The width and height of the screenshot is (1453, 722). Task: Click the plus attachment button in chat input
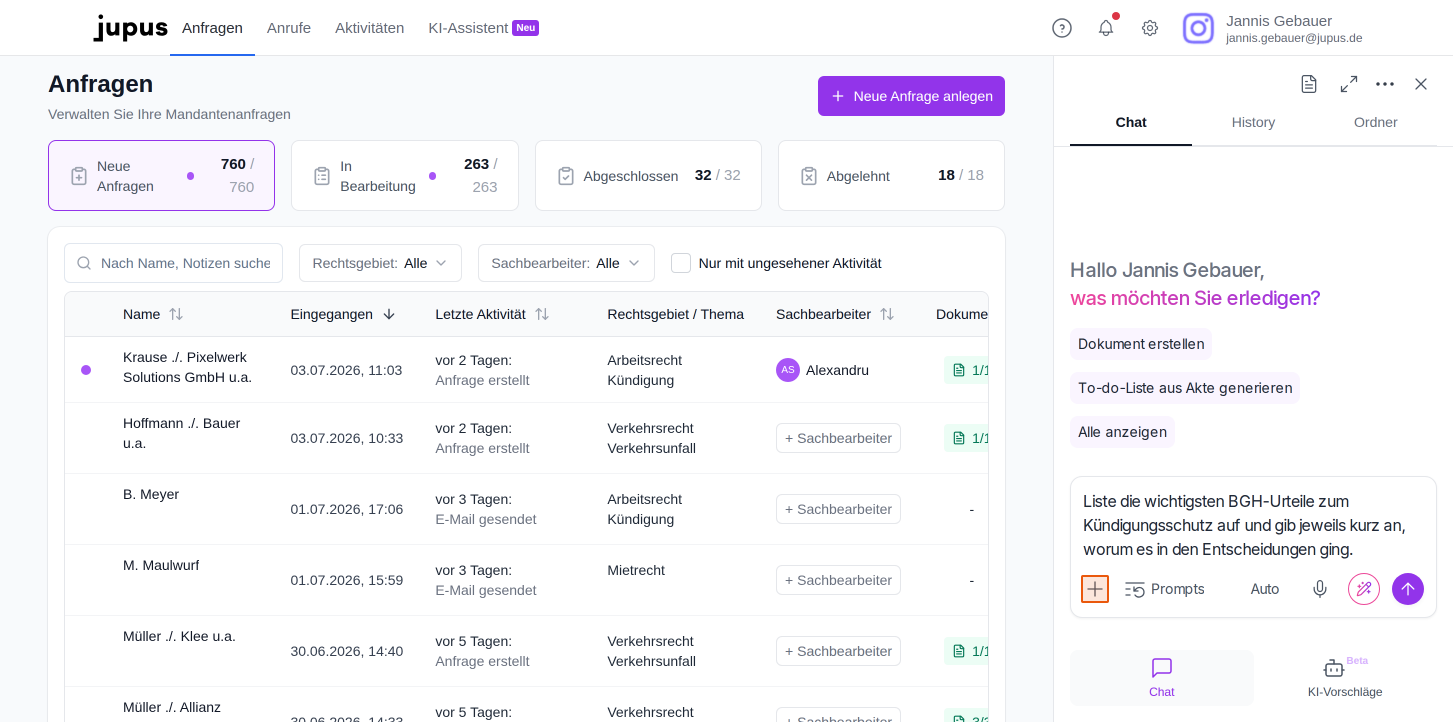click(1095, 589)
